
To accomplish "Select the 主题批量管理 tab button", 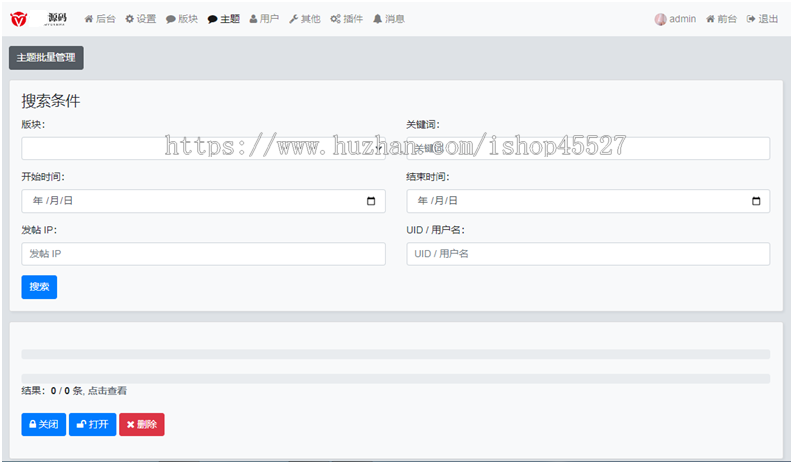I will pos(46,58).
